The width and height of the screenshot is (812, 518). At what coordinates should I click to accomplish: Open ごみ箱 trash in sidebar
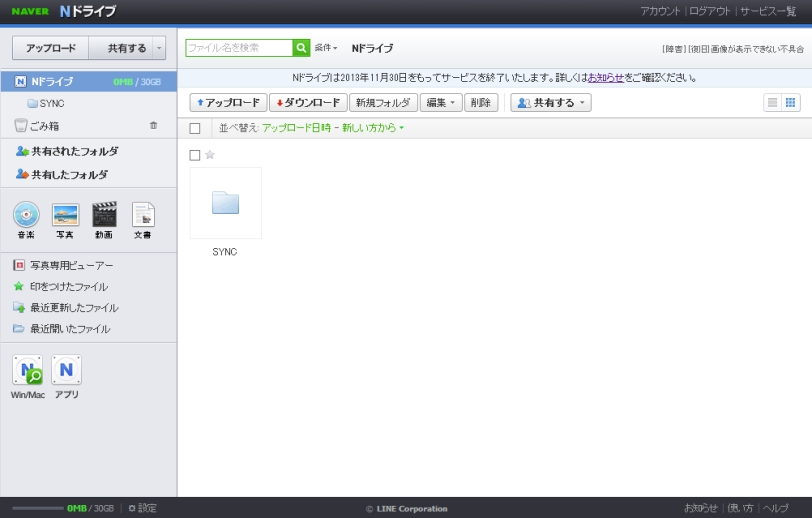point(37,125)
